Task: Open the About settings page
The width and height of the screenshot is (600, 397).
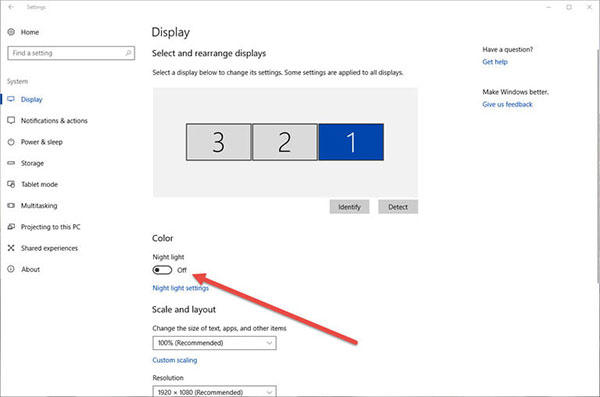Action: coord(30,270)
